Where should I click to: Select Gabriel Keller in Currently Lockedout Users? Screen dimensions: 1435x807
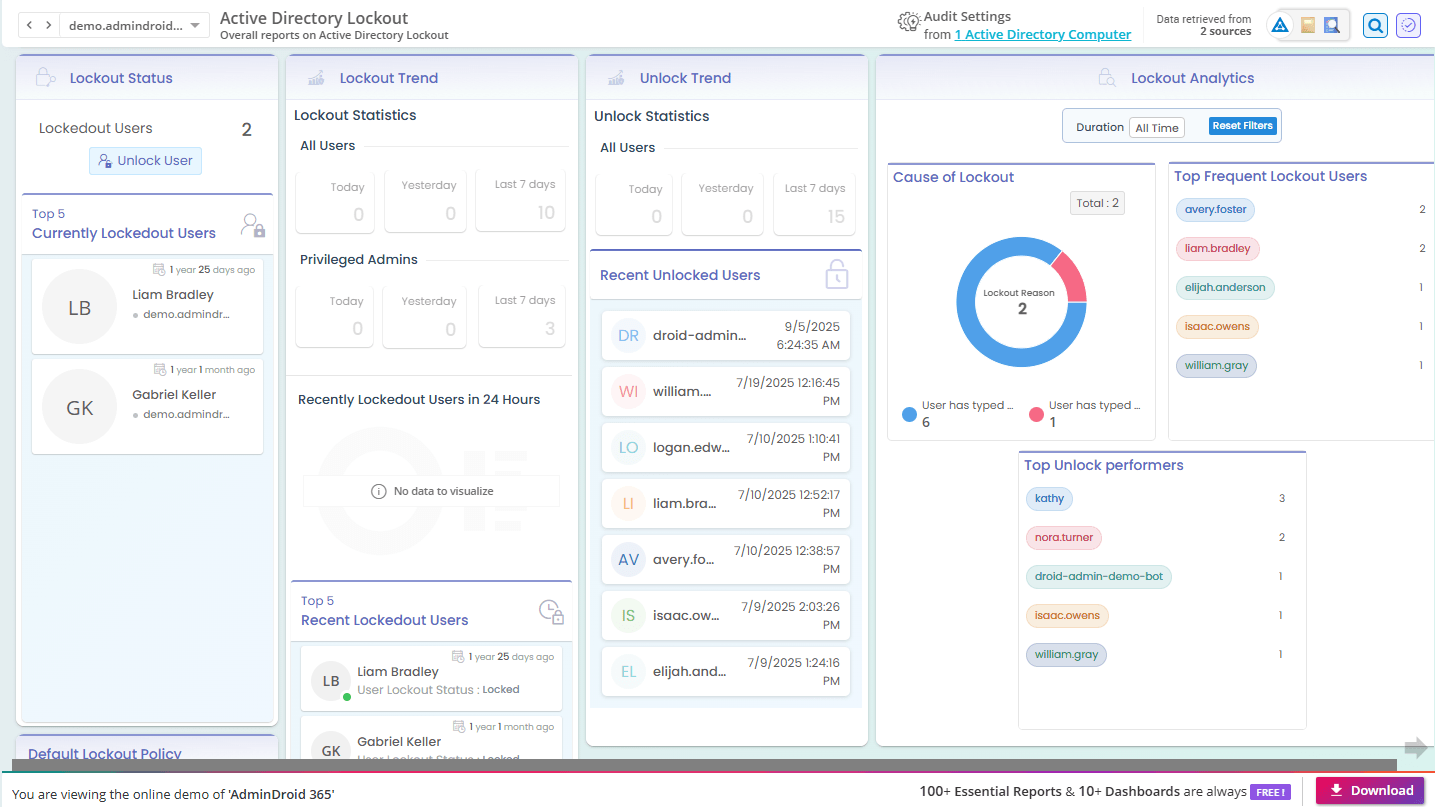tap(147, 407)
